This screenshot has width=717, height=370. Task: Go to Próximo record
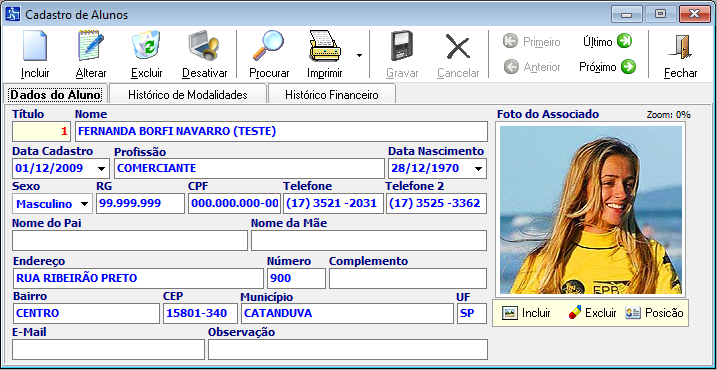[x=607, y=67]
